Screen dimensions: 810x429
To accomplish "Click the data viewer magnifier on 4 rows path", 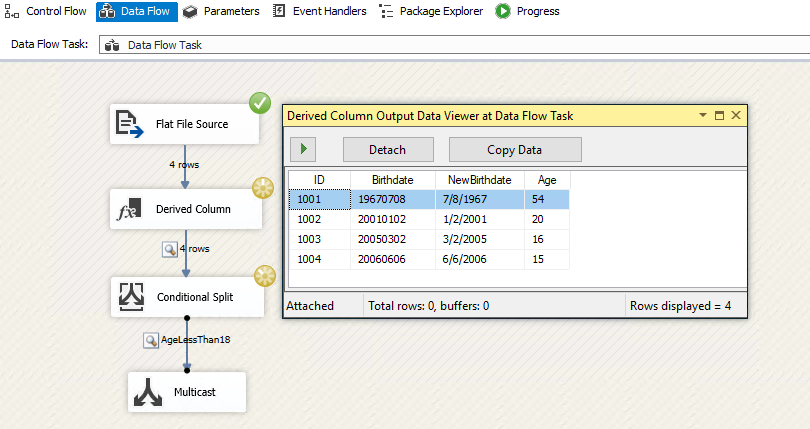I will click(170, 249).
